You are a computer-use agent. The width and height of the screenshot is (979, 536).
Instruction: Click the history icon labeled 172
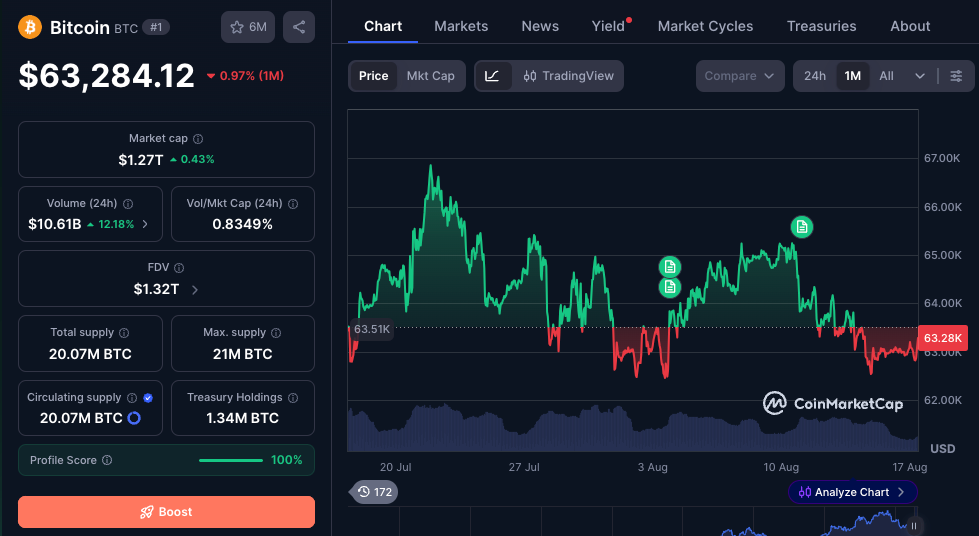pos(375,492)
